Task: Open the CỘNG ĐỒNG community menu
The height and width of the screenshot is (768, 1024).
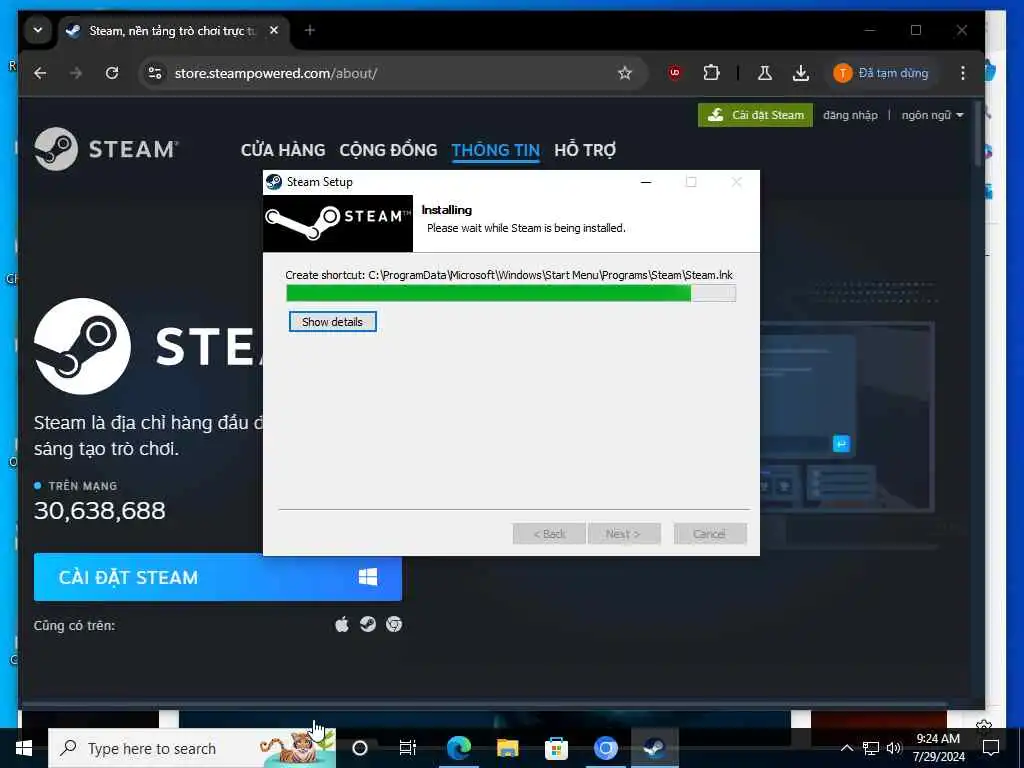Action: click(388, 150)
